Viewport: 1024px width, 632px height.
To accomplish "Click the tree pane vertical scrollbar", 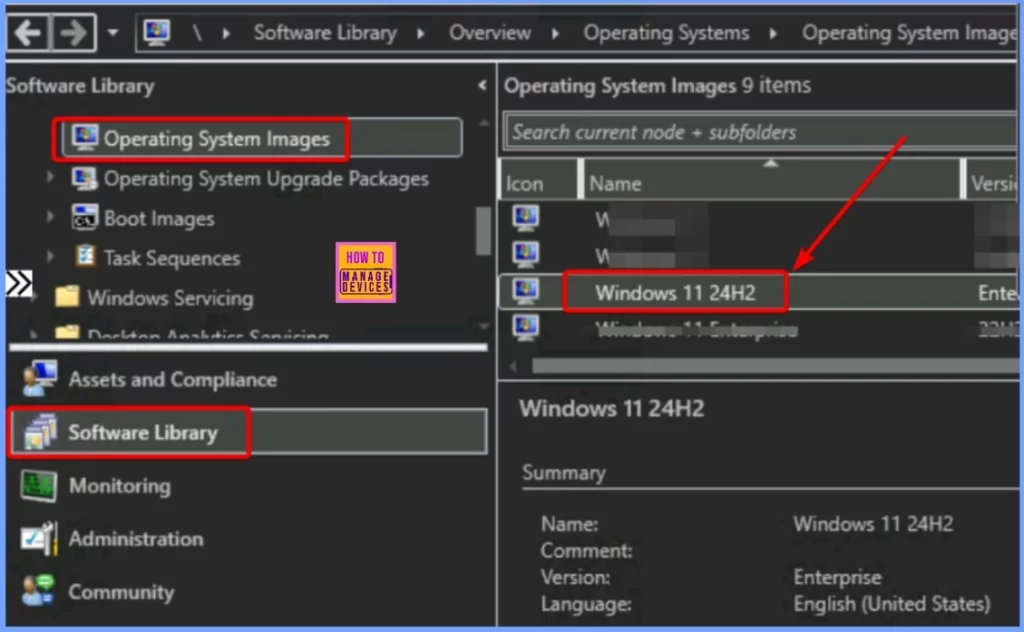I will [x=483, y=230].
